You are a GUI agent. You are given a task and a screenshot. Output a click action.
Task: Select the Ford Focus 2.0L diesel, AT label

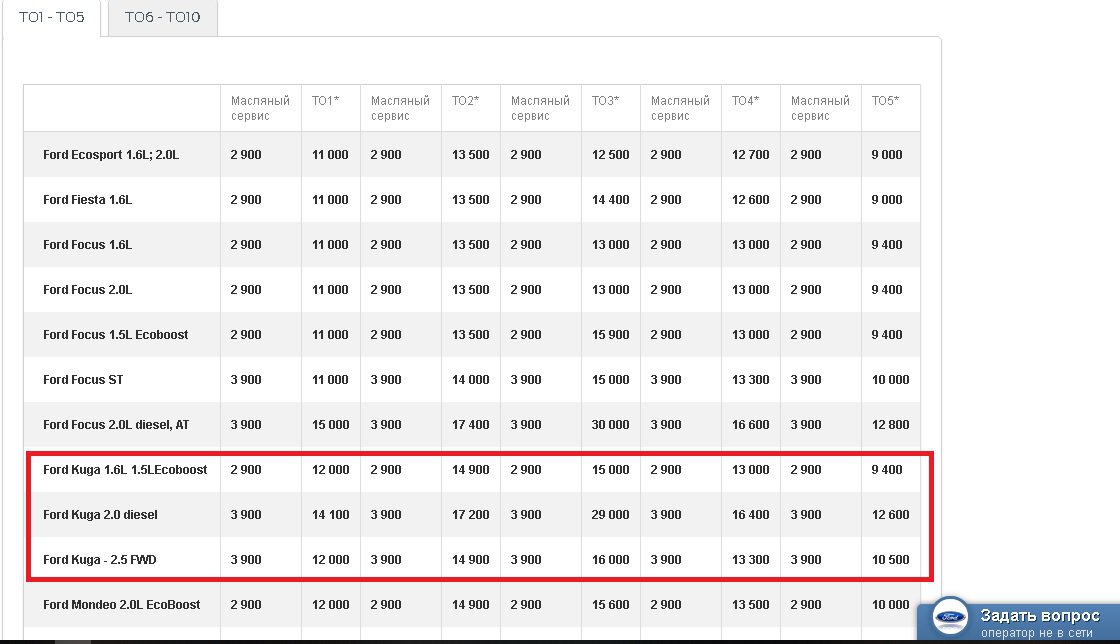point(116,424)
